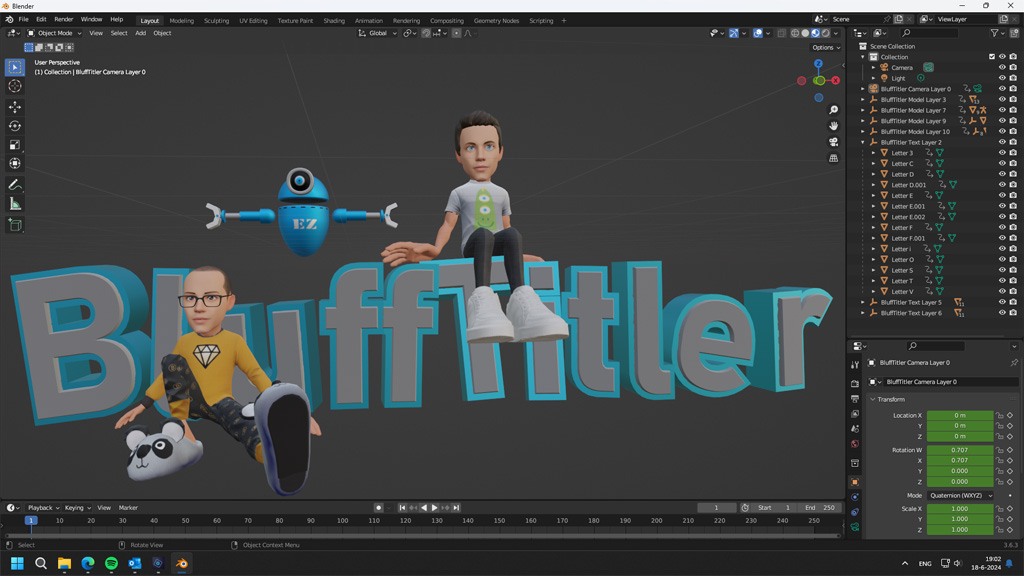Switch to the Geometry Nodes workspace tab

(496, 21)
